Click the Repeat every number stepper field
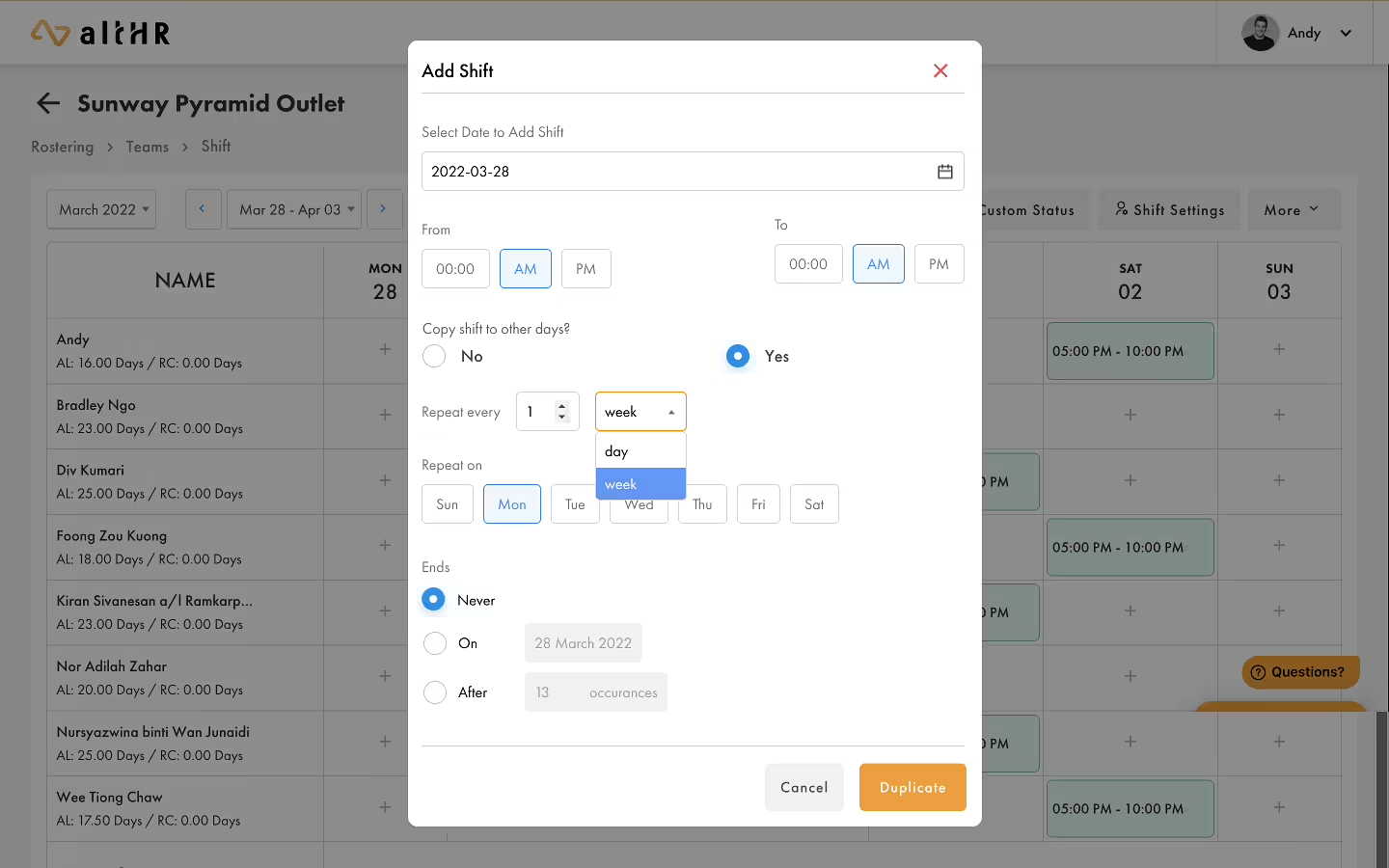The height and width of the screenshot is (868, 1389). coord(538,412)
